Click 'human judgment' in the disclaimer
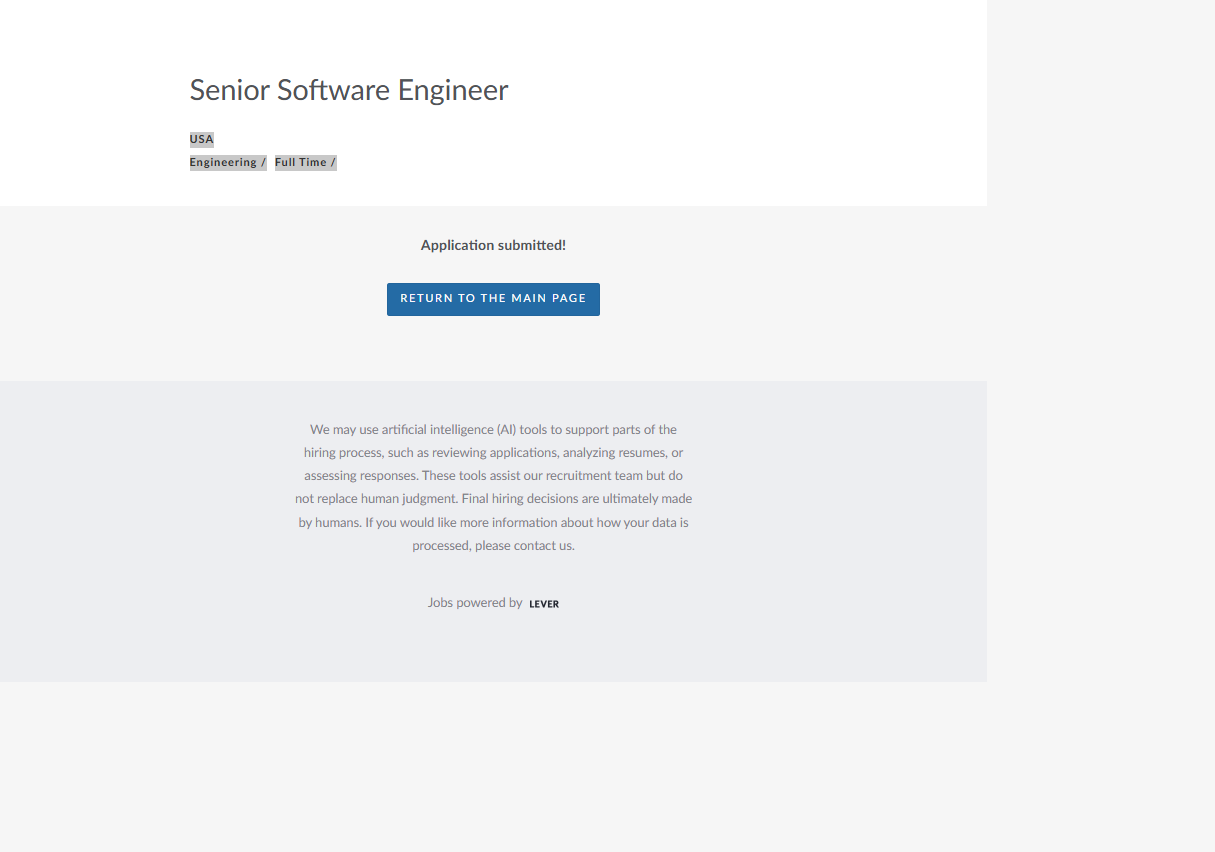The image size is (1215, 852). tap(411, 499)
